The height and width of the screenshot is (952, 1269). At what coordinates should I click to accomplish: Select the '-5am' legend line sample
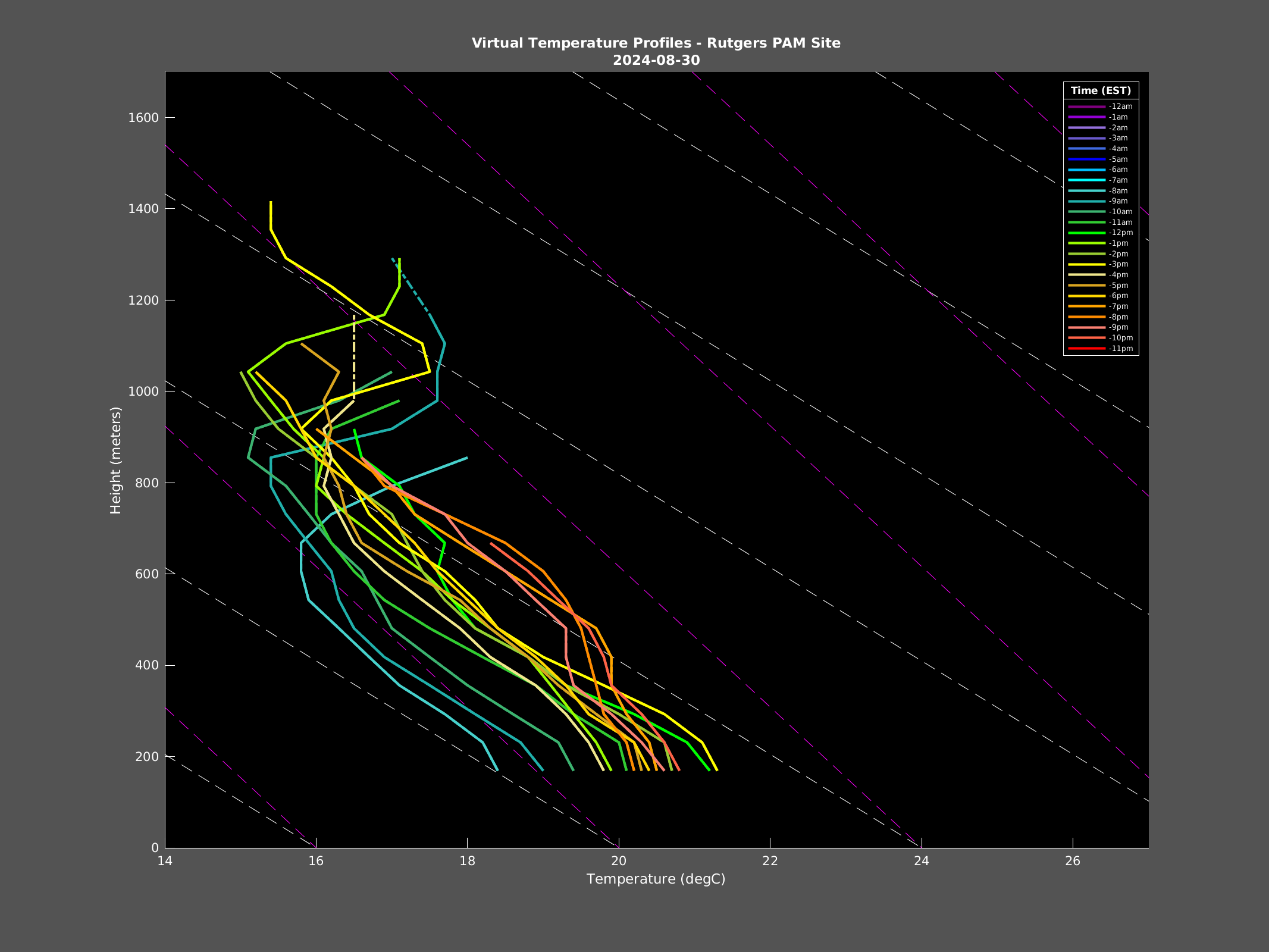tap(1087, 159)
